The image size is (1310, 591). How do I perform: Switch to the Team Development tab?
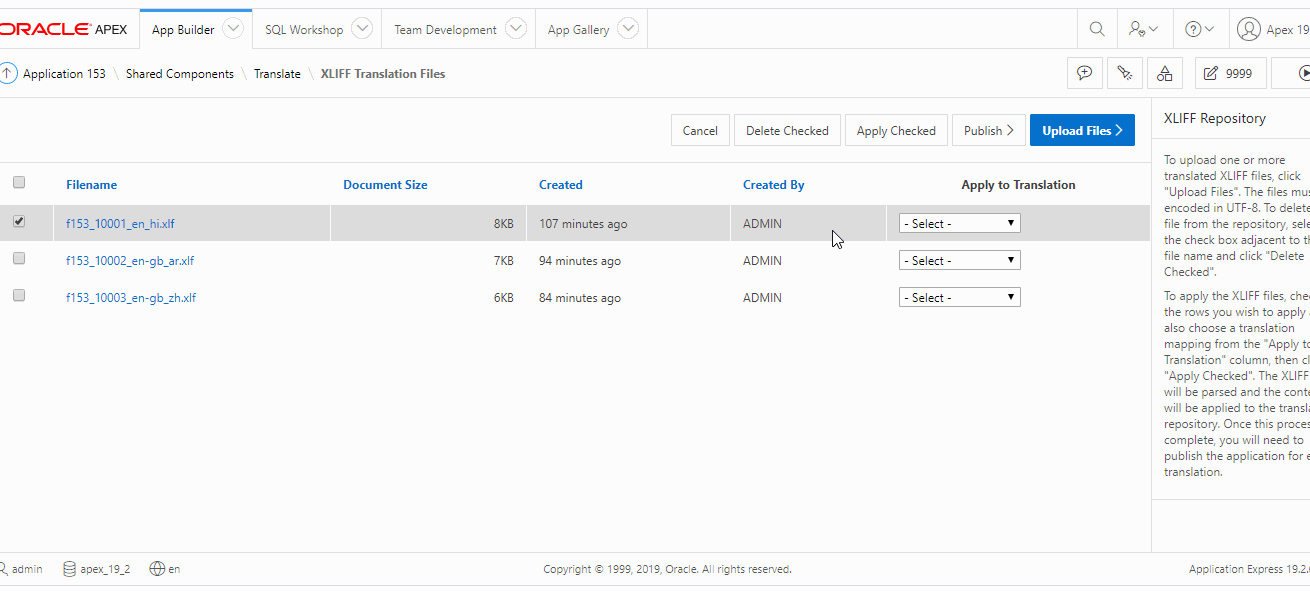tap(445, 30)
